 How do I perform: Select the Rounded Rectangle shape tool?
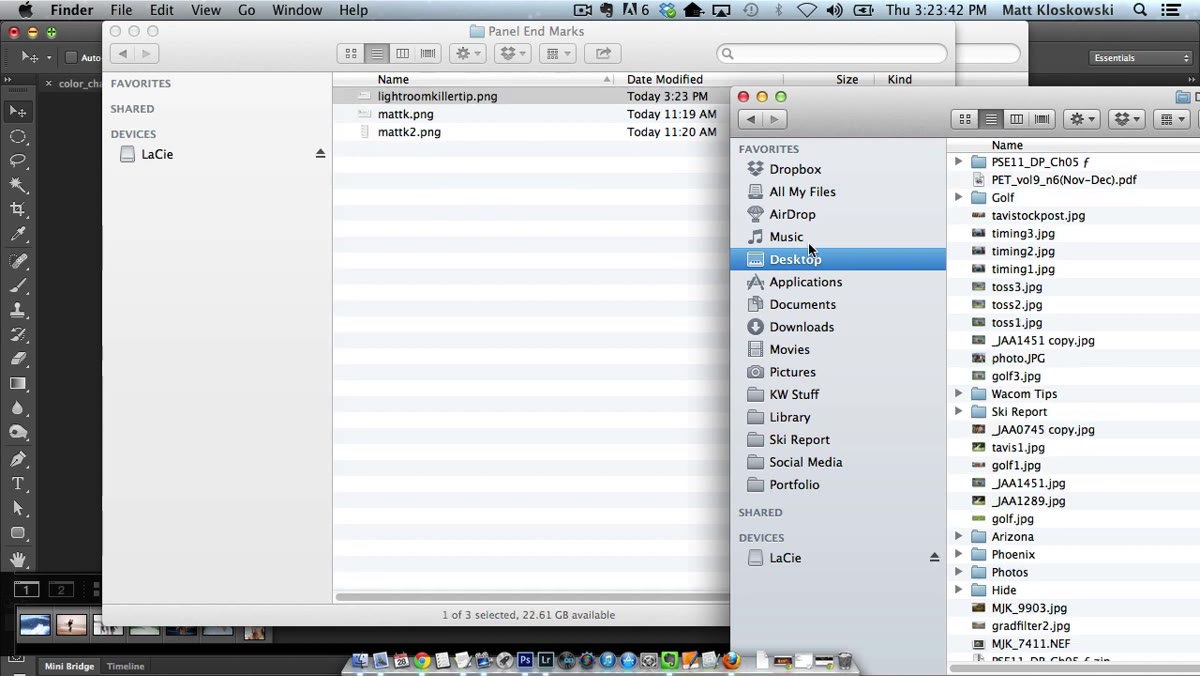coord(18,533)
